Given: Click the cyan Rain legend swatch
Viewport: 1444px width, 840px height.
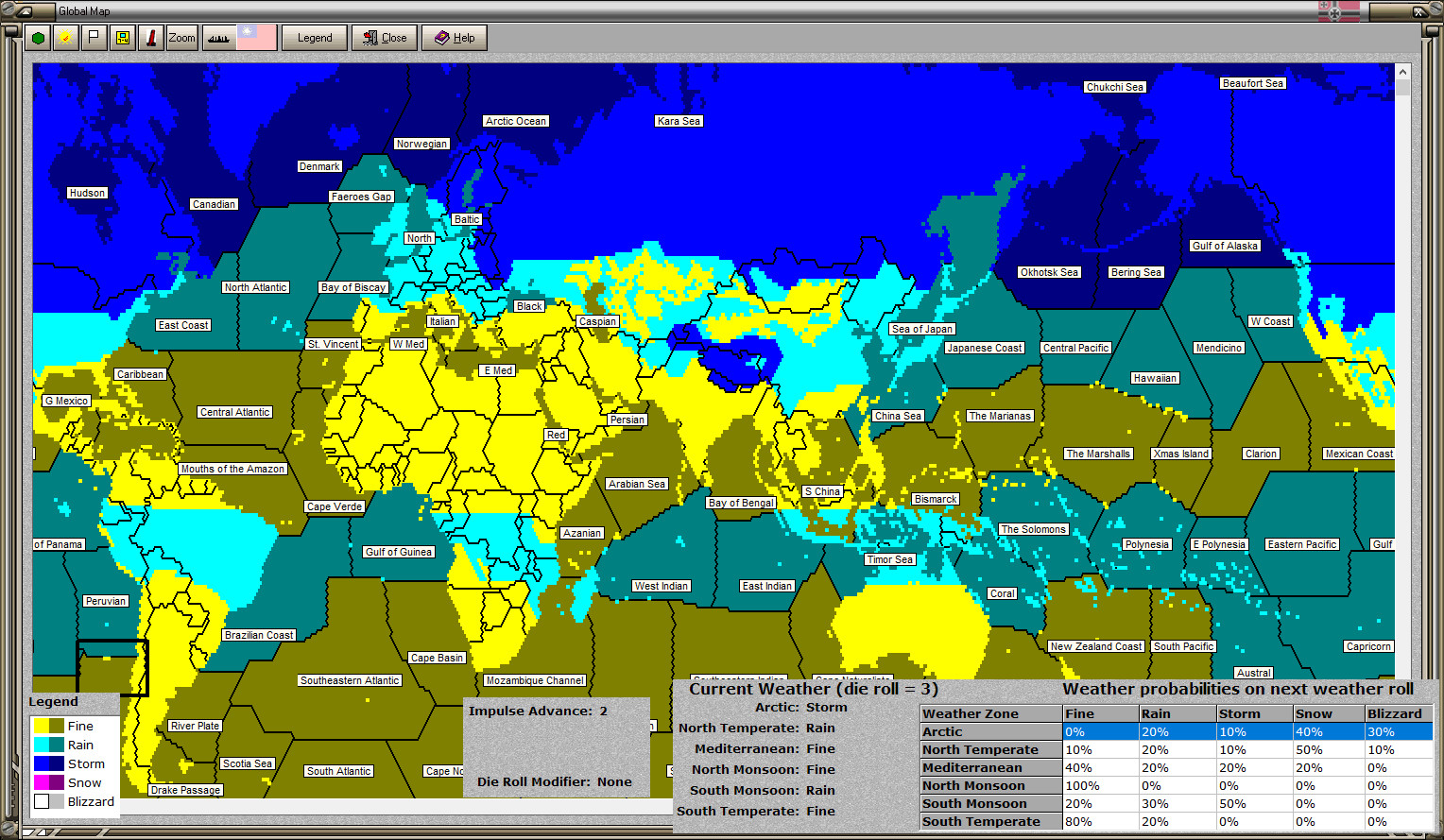Looking at the screenshot, I should coord(42,745).
